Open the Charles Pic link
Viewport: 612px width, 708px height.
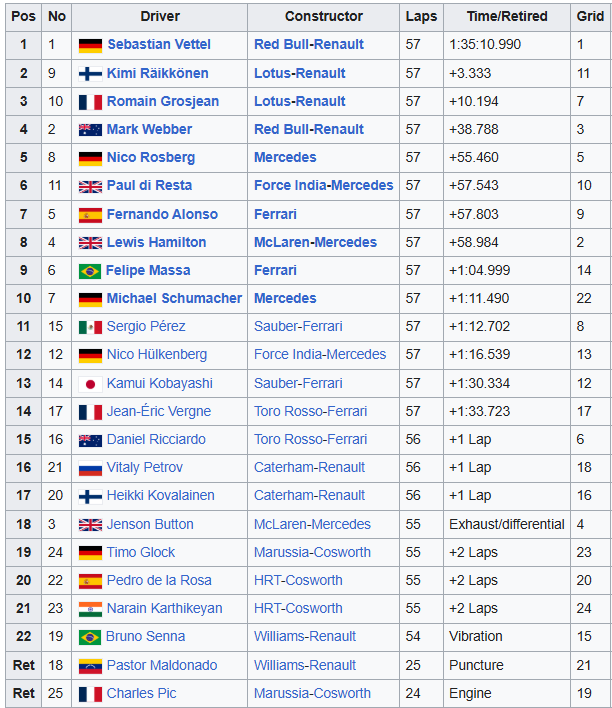point(141,693)
